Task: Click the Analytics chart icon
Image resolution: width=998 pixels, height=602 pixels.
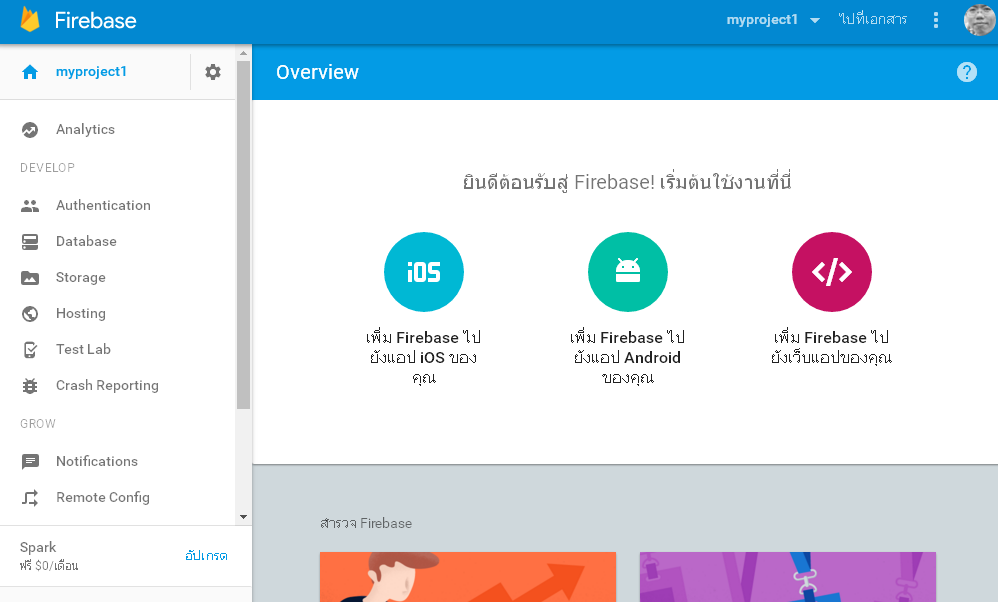Action: [30, 130]
